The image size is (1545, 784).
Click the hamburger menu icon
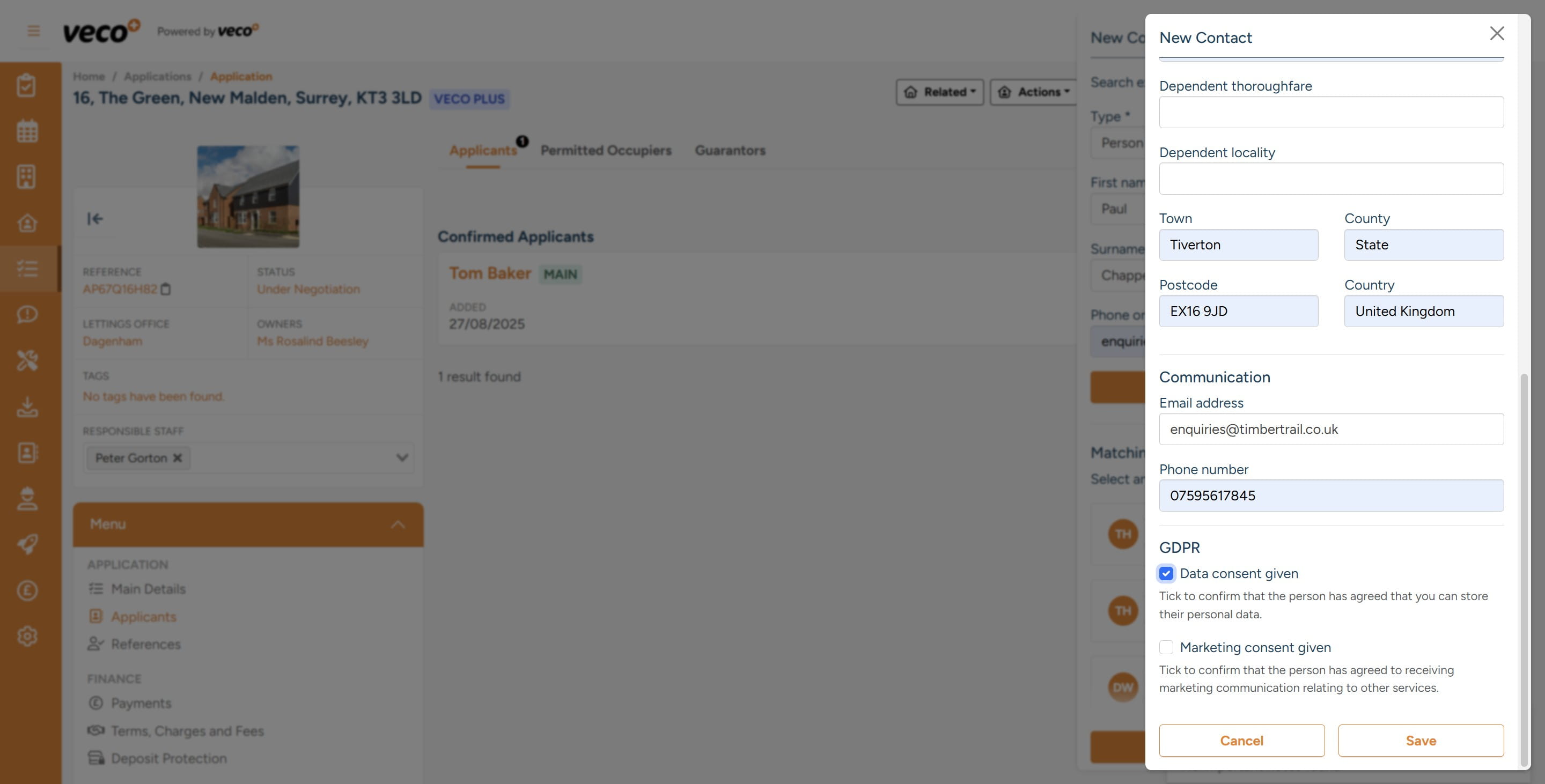[34, 31]
